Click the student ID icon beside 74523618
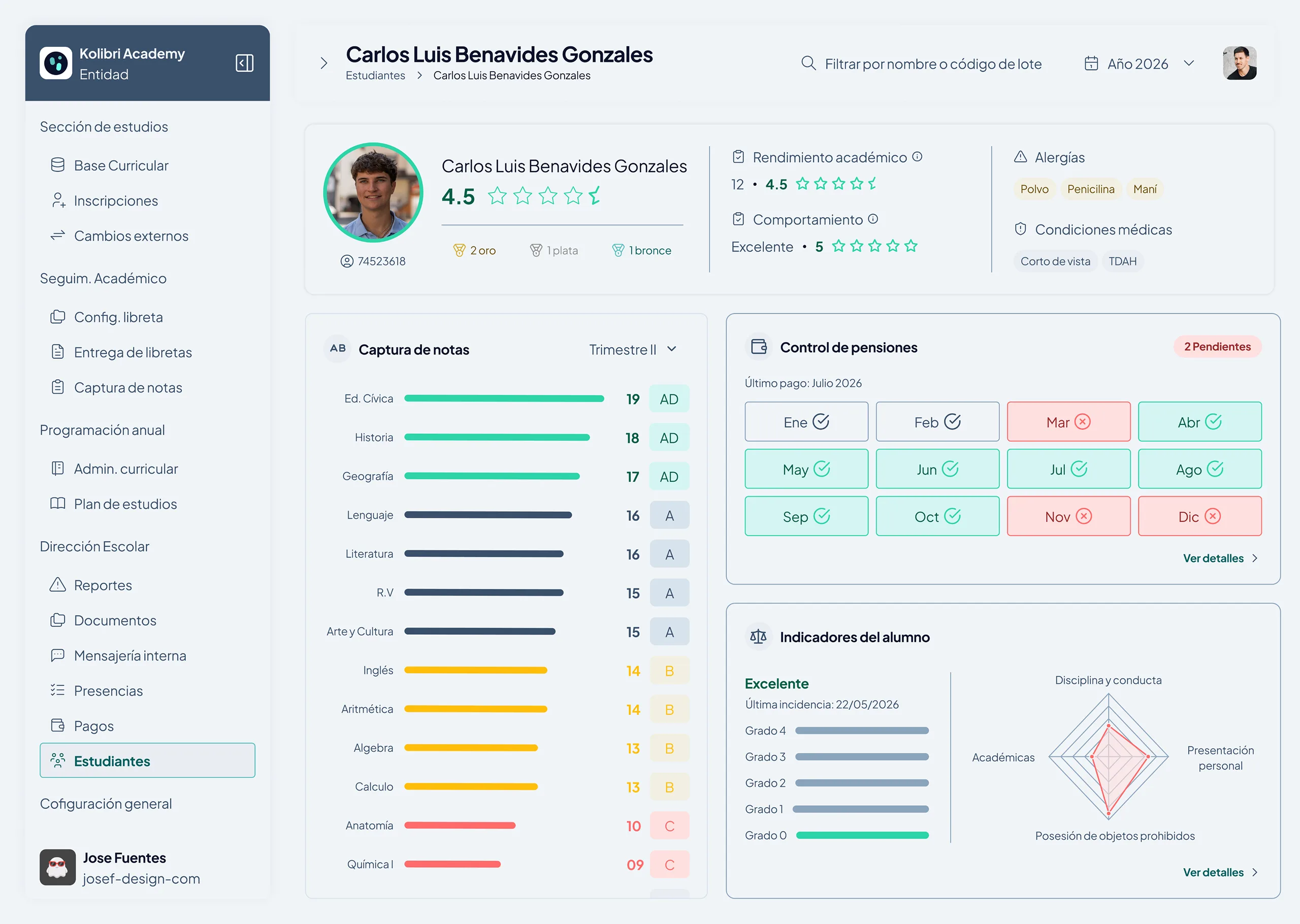The image size is (1300, 924). pyautogui.click(x=346, y=261)
